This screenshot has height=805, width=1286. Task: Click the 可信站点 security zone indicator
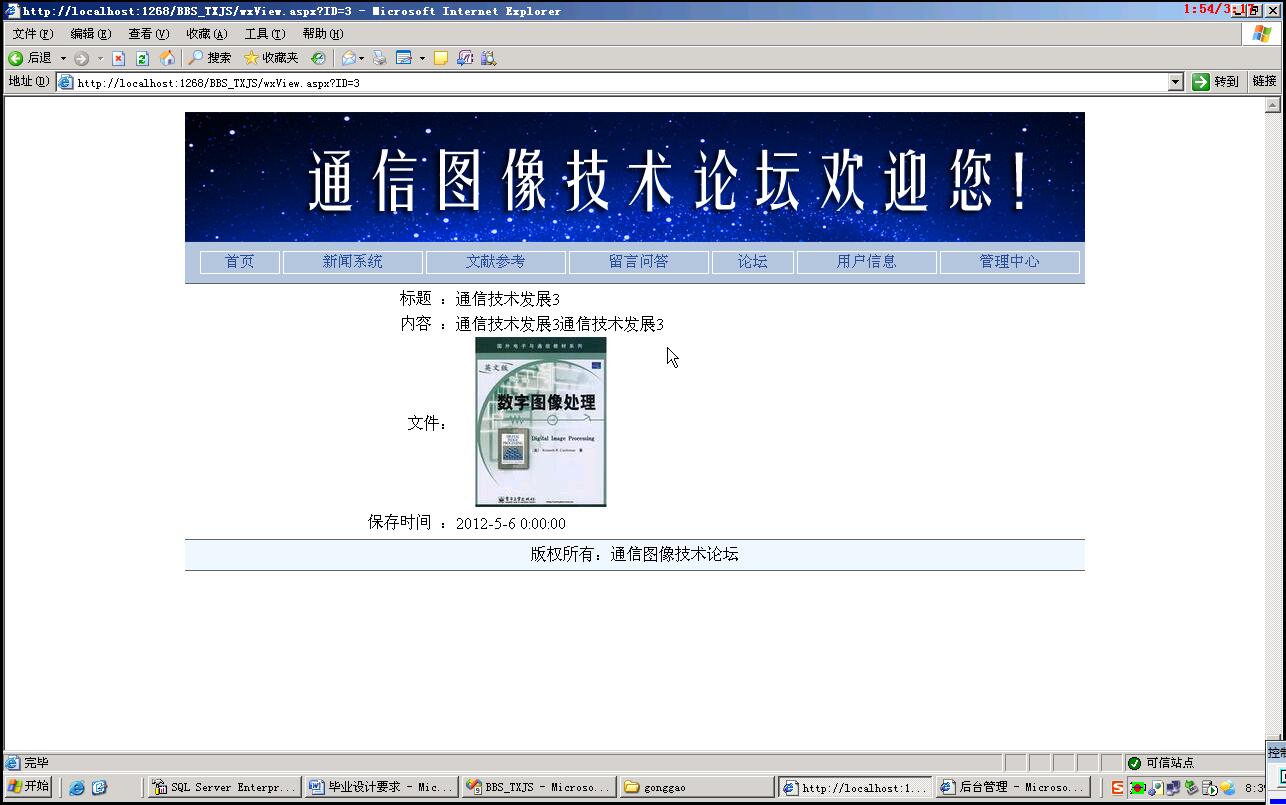click(x=1161, y=763)
